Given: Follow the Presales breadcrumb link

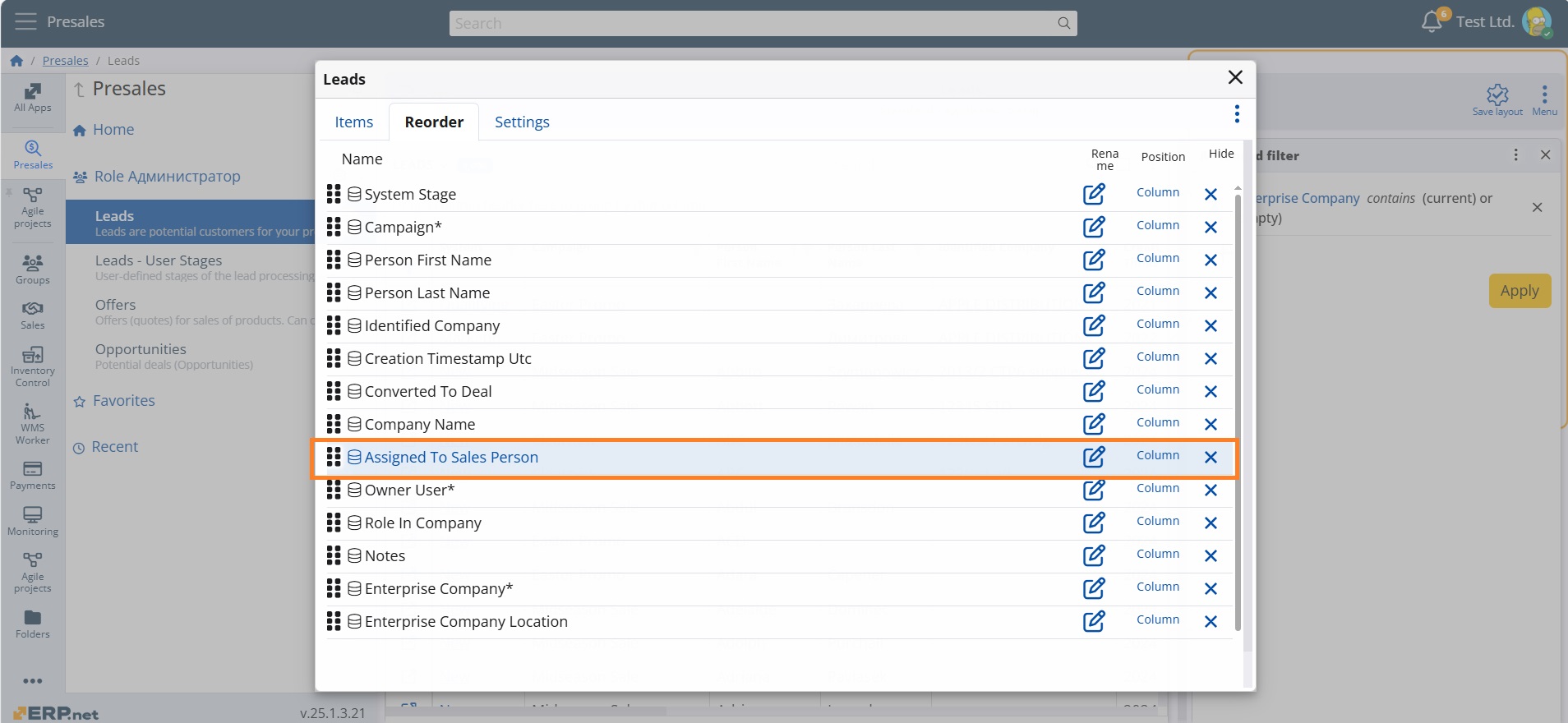Looking at the screenshot, I should (x=65, y=61).
